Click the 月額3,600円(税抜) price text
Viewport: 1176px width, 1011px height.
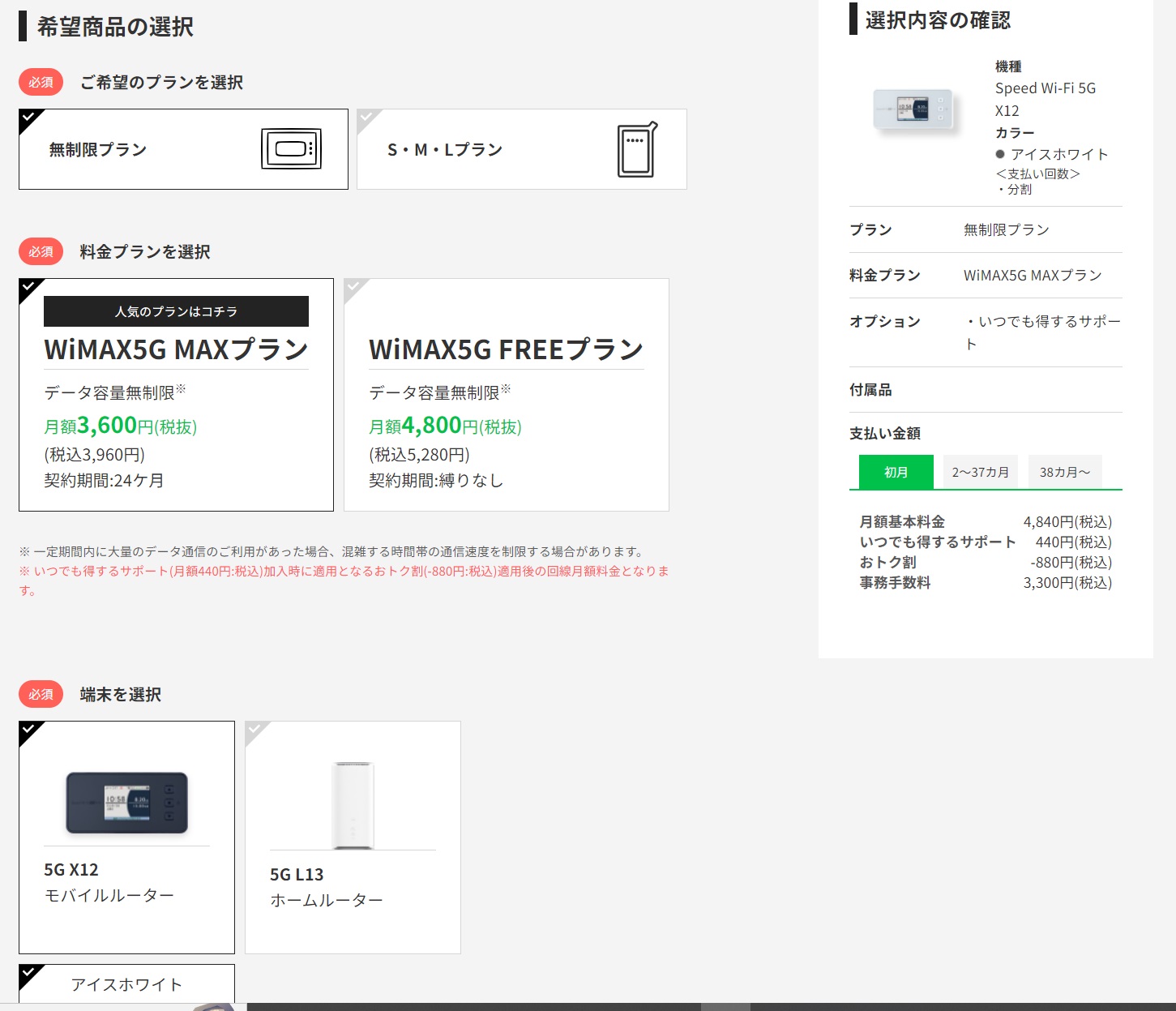coord(121,426)
